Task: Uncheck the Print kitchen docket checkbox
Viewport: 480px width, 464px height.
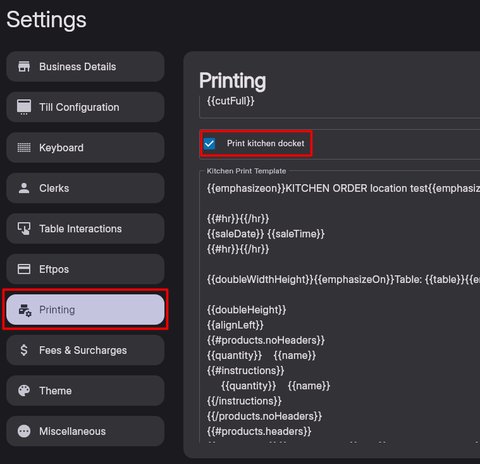Action: 209,144
